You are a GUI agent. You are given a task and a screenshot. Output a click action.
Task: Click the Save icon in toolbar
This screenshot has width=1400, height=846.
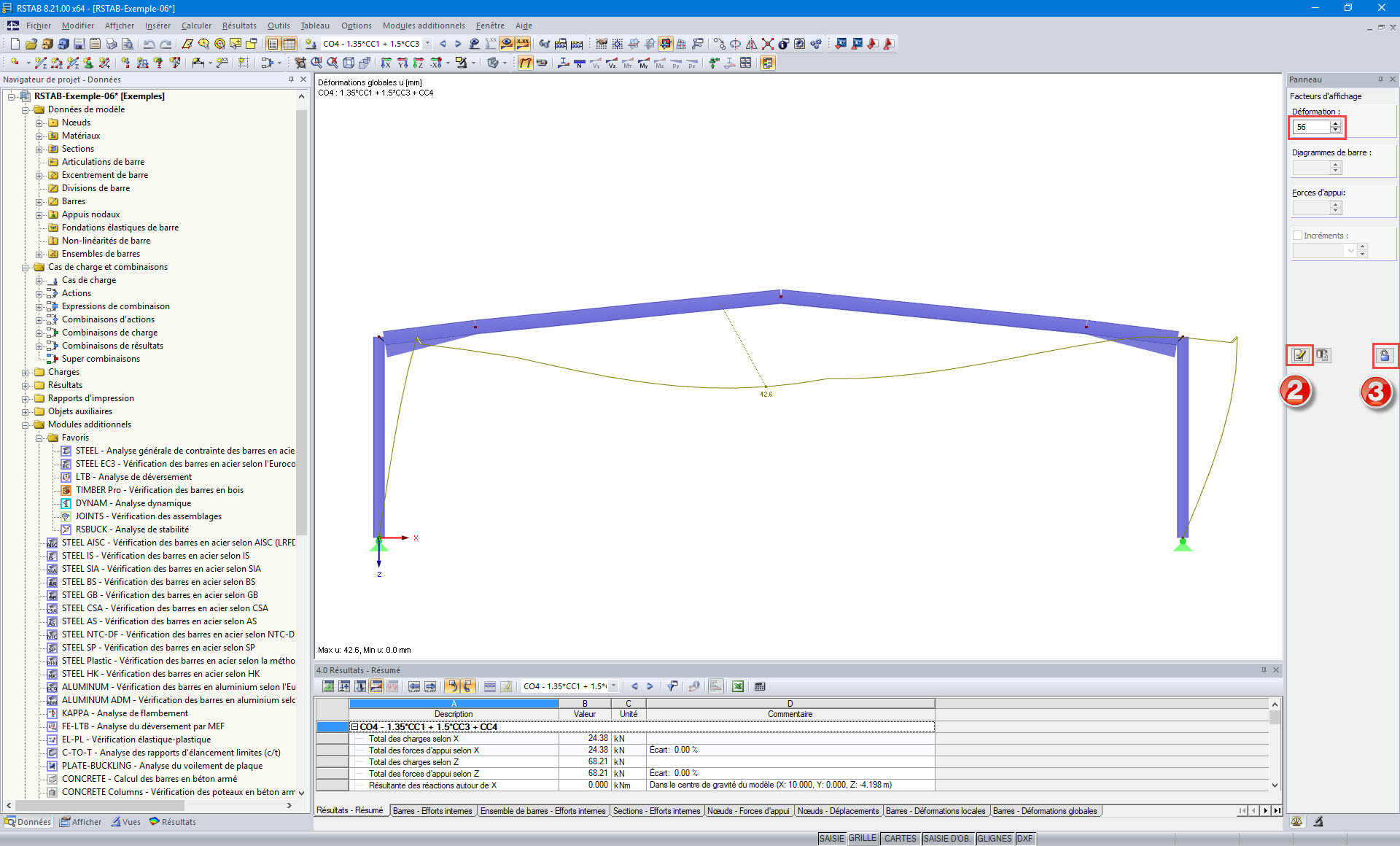click(79, 44)
